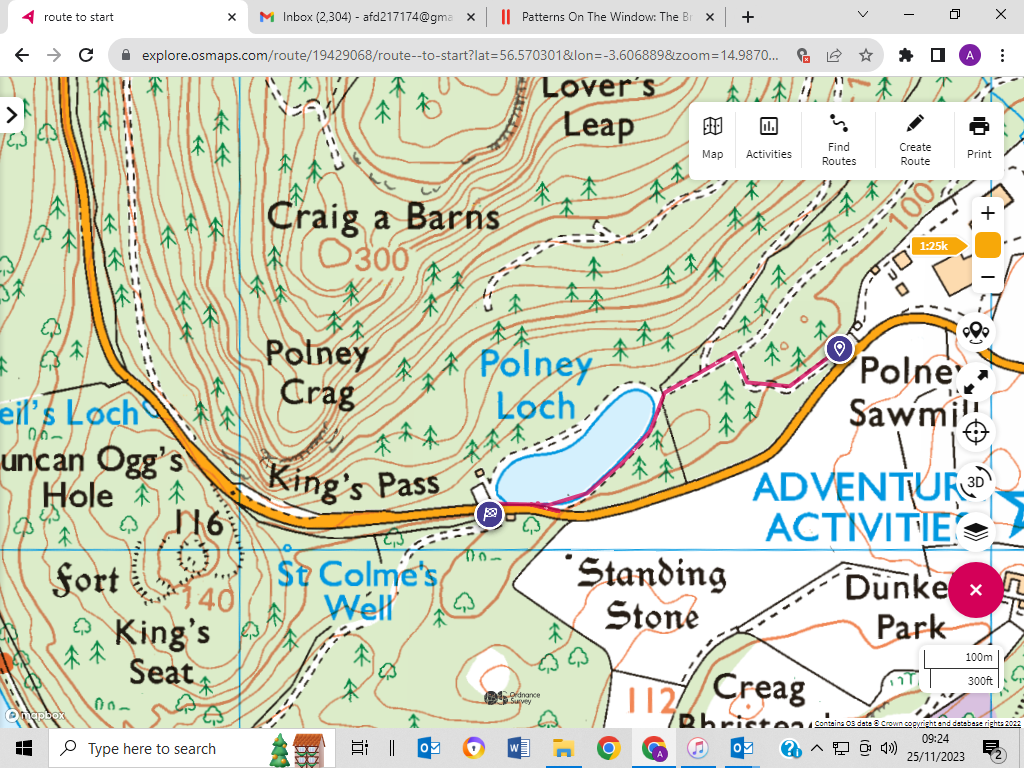Show nearby places with the pin-area icon
The width and height of the screenshot is (1024, 768).
[x=976, y=333]
